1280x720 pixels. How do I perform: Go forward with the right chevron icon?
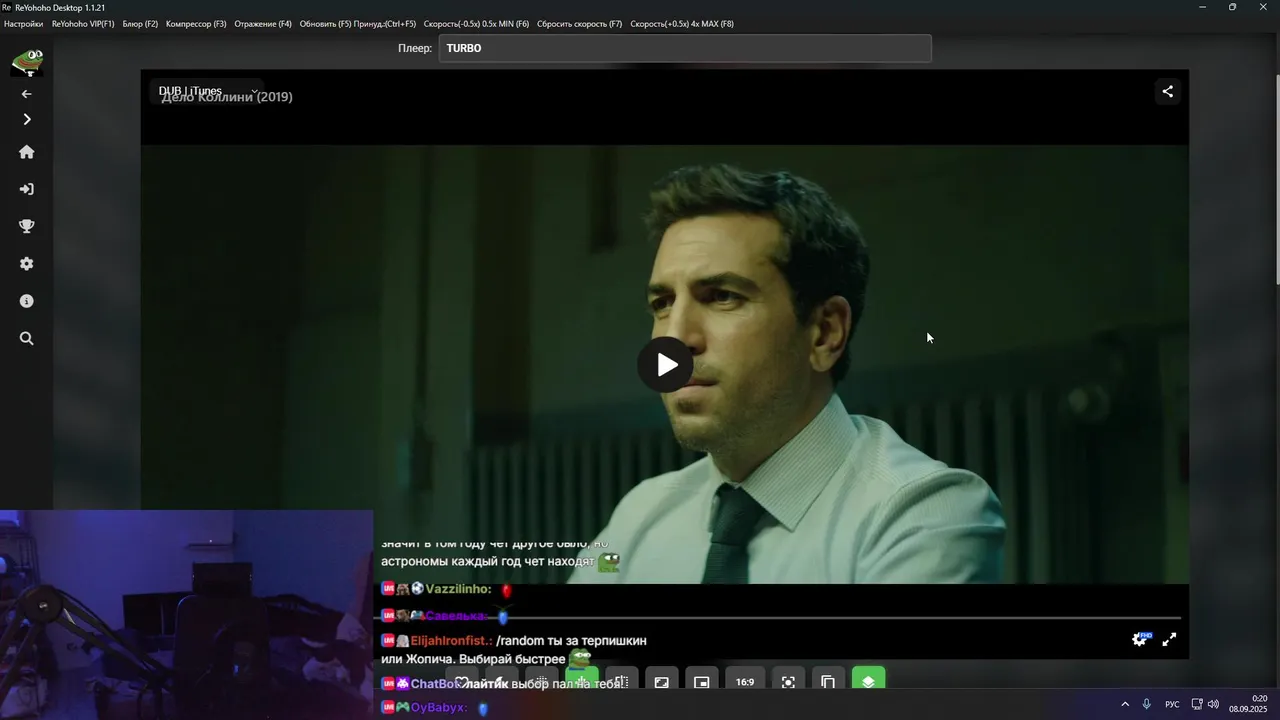[27, 119]
